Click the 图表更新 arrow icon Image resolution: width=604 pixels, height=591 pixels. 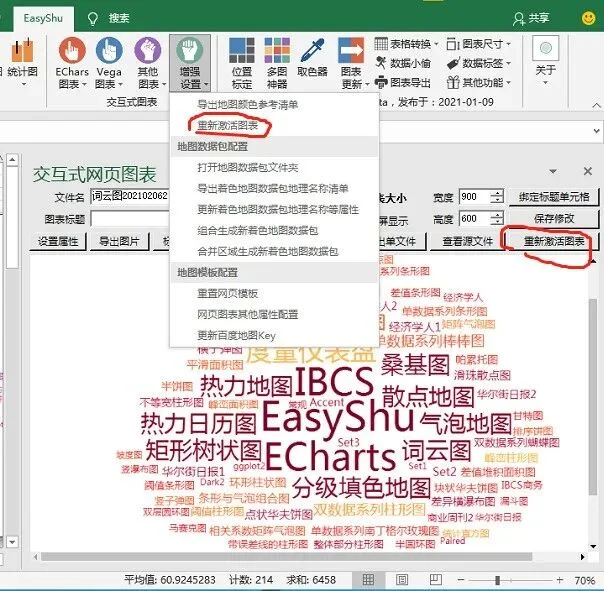click(352, 63)
